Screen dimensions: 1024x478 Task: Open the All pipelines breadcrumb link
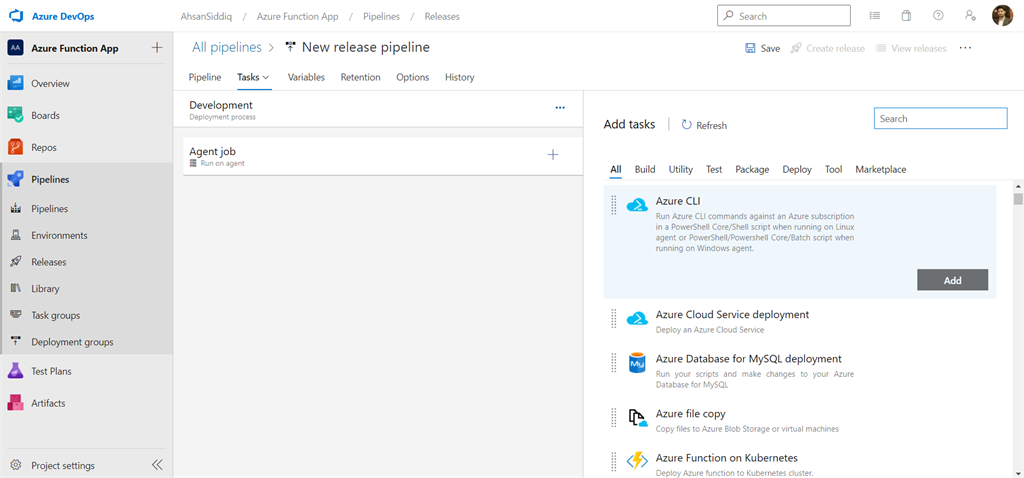227,47
